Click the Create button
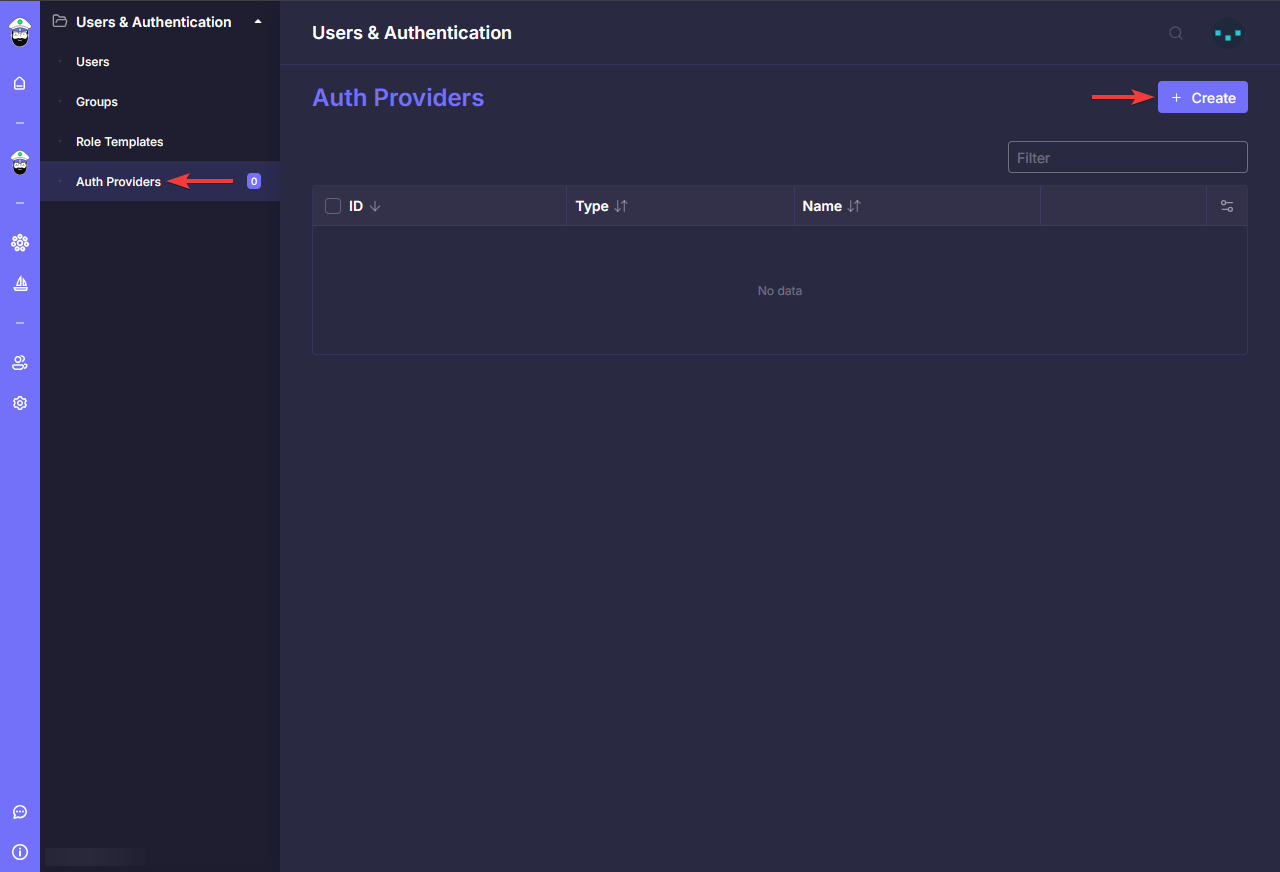The height and width of the screenshot is (872, 1280). coord(1202,98)
